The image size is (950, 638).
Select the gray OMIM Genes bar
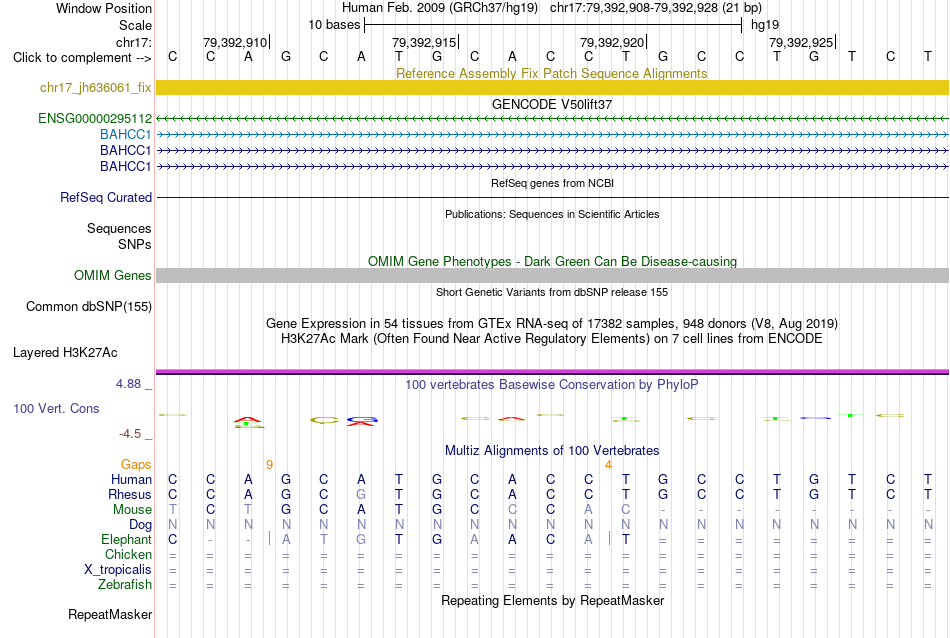552,276
